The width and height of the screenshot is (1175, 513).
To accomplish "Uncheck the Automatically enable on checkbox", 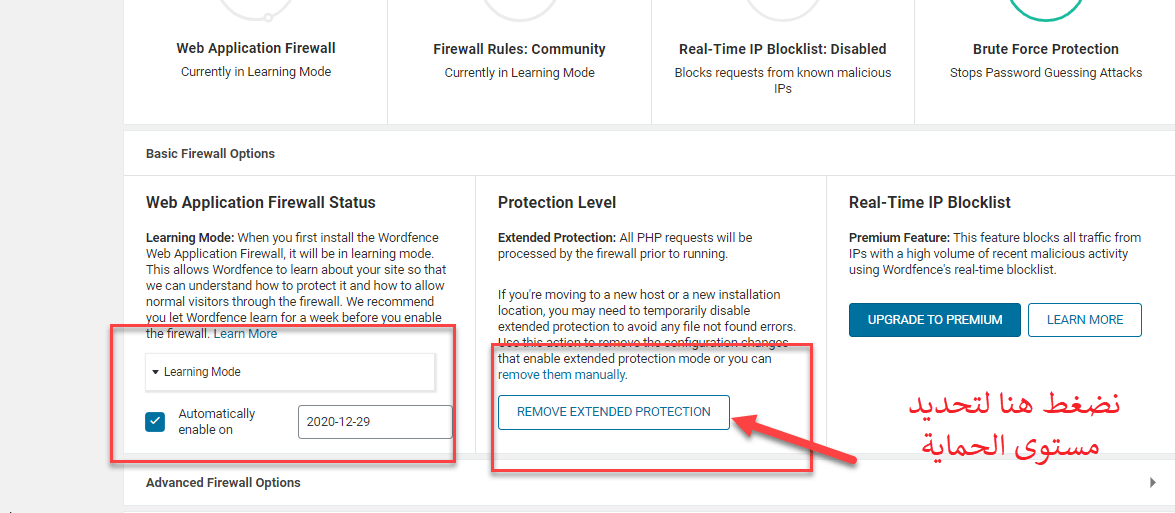I will point(155,422).
